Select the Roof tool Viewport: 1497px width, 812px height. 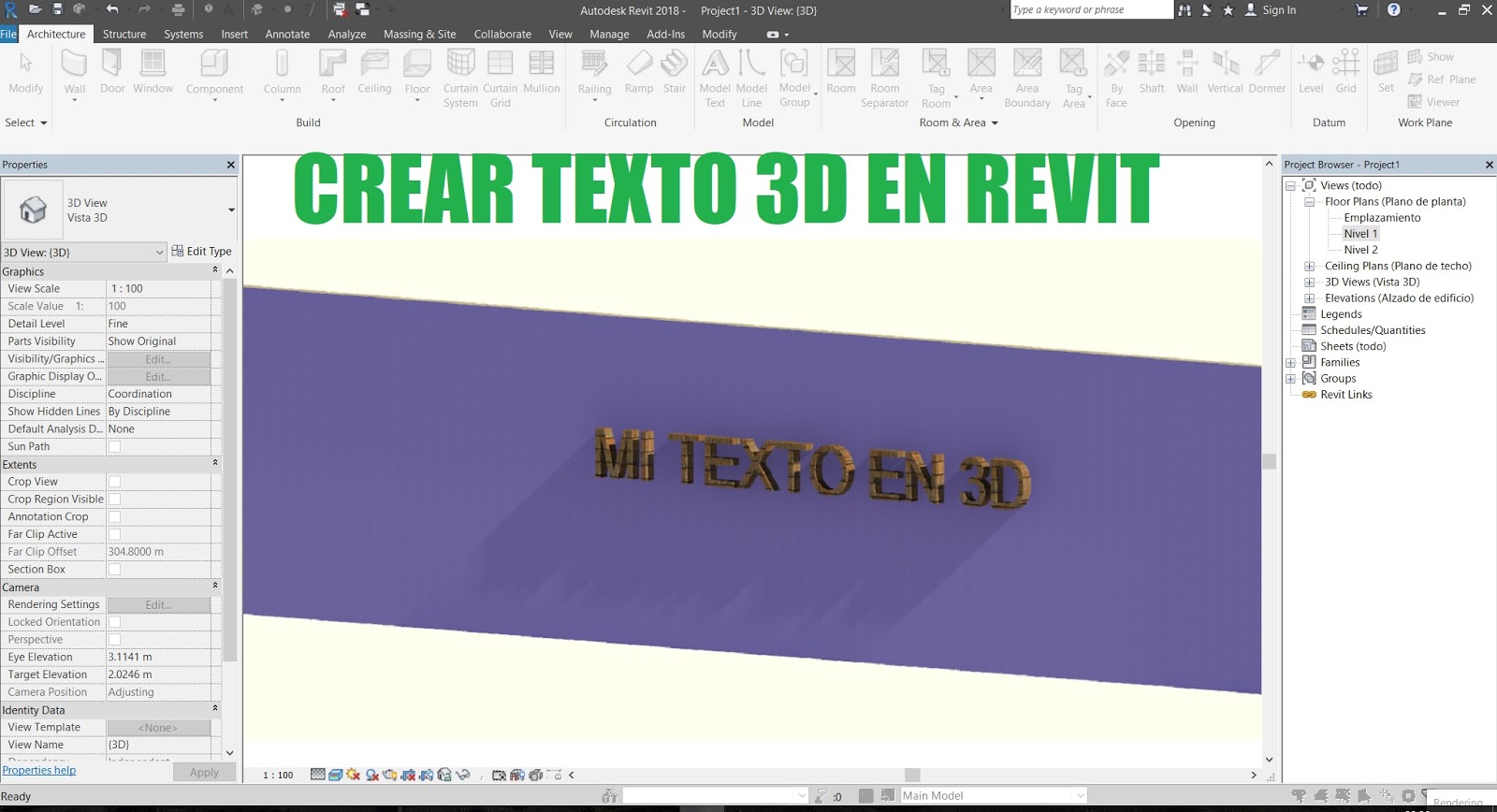(333, 73)
